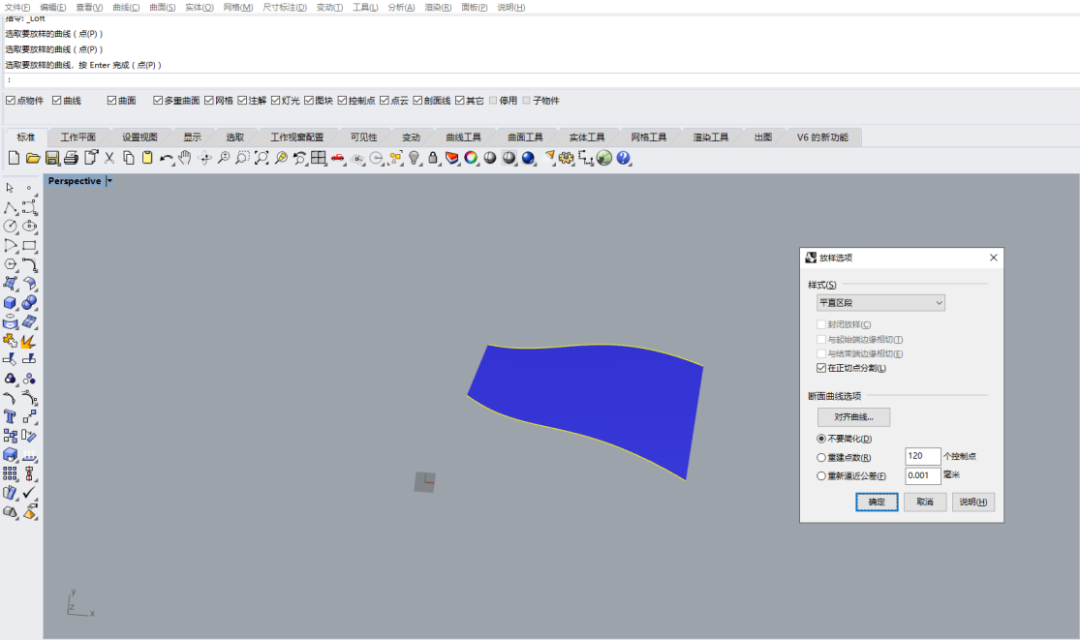This screenshot has height=640, width=1080.
Task: Click the Cut scissors icon
Action: click(110, 158)
